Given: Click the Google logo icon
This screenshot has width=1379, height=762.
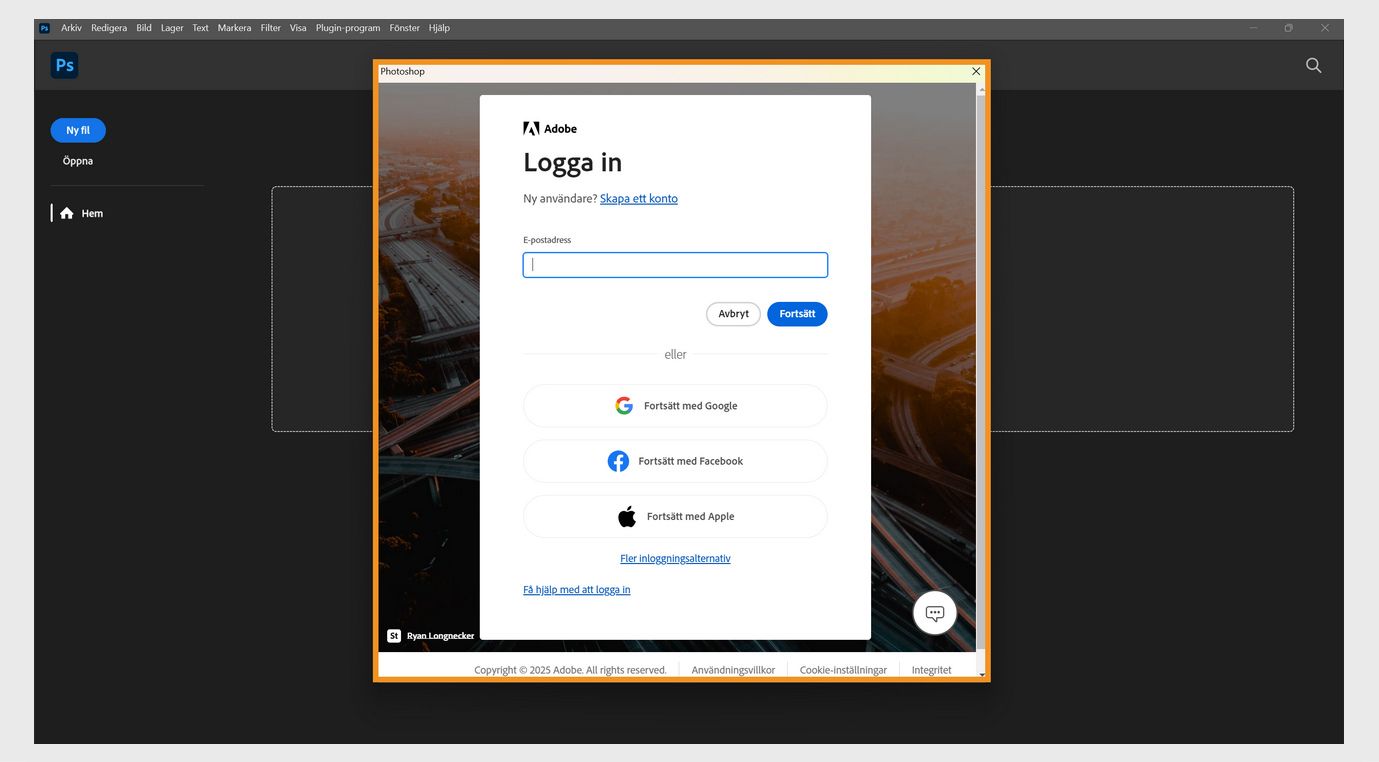Looking at the screenshot, I should 624,406.
